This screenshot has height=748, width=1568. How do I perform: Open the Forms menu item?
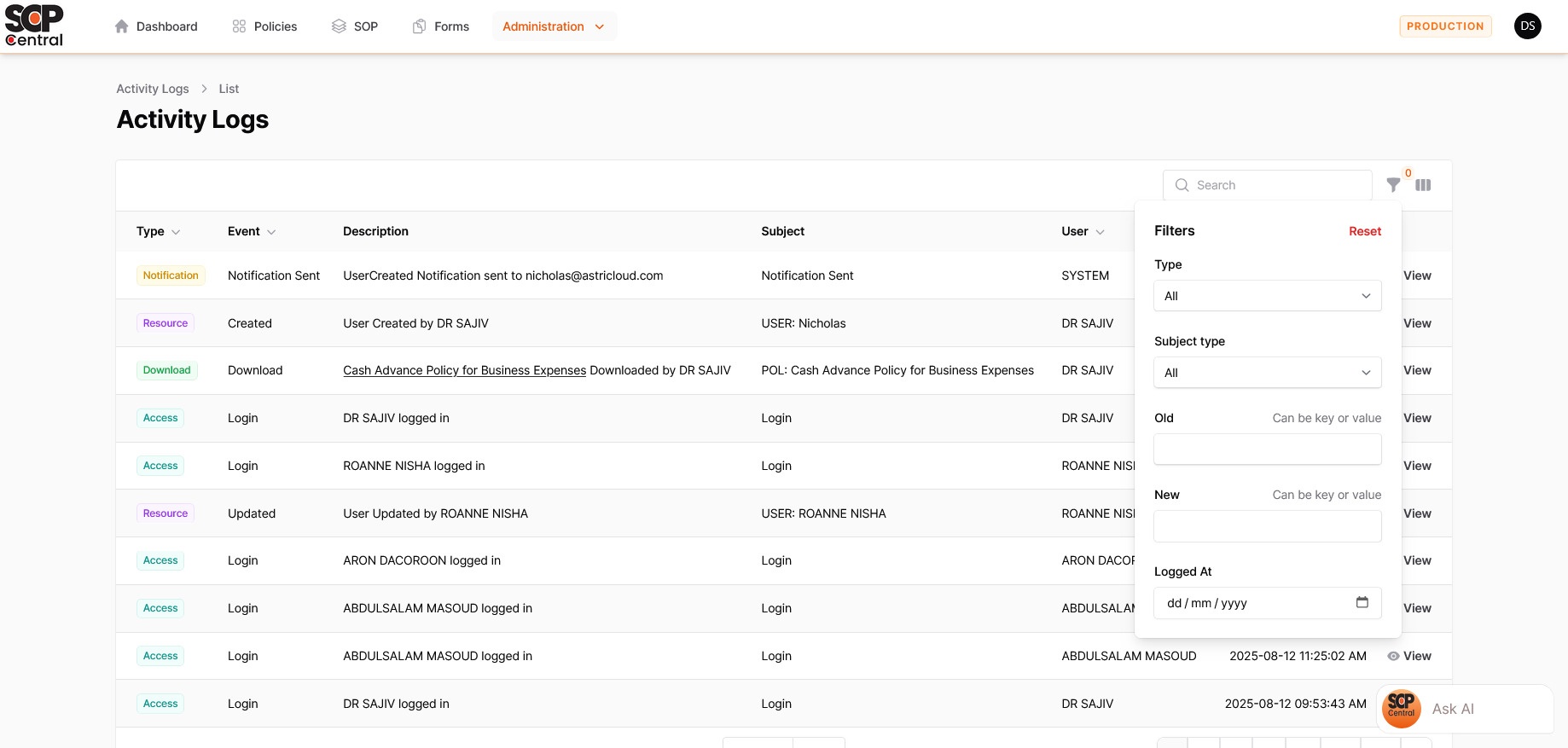(x=441, y=26)
